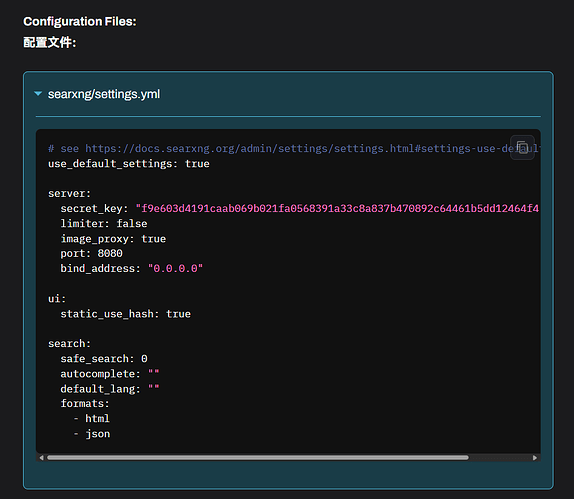This screenshot has height=499, width=574.
Task: Click the bind_address "0.0.0.0" string
Action: [x=175, y=268]
